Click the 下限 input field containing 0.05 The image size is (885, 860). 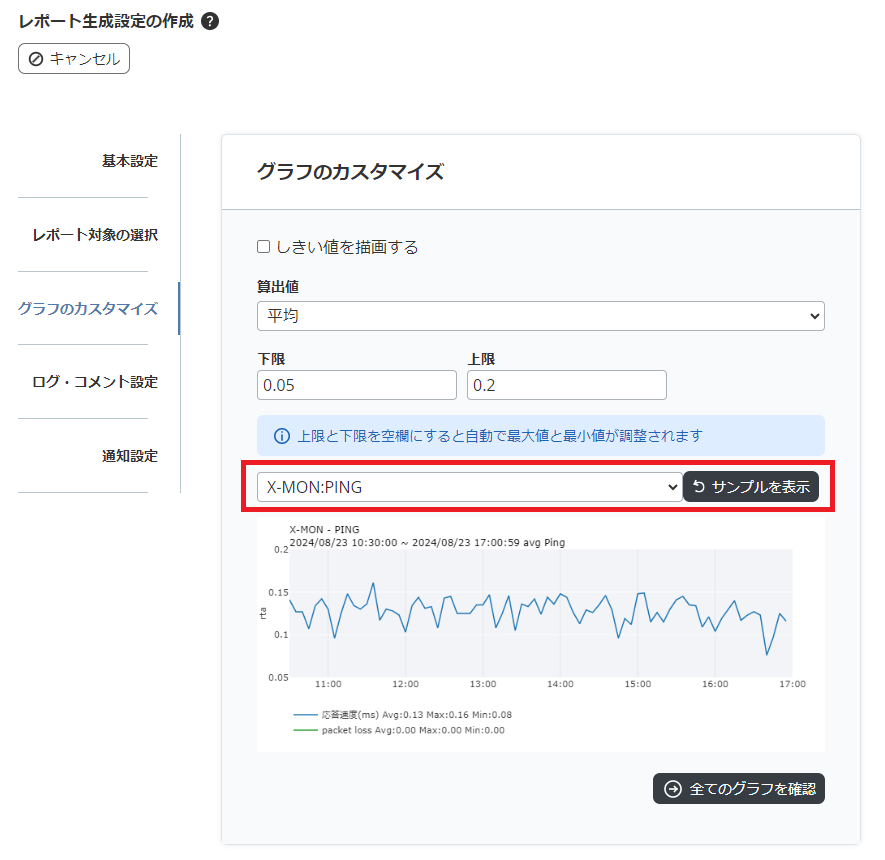tap(356, 385)
